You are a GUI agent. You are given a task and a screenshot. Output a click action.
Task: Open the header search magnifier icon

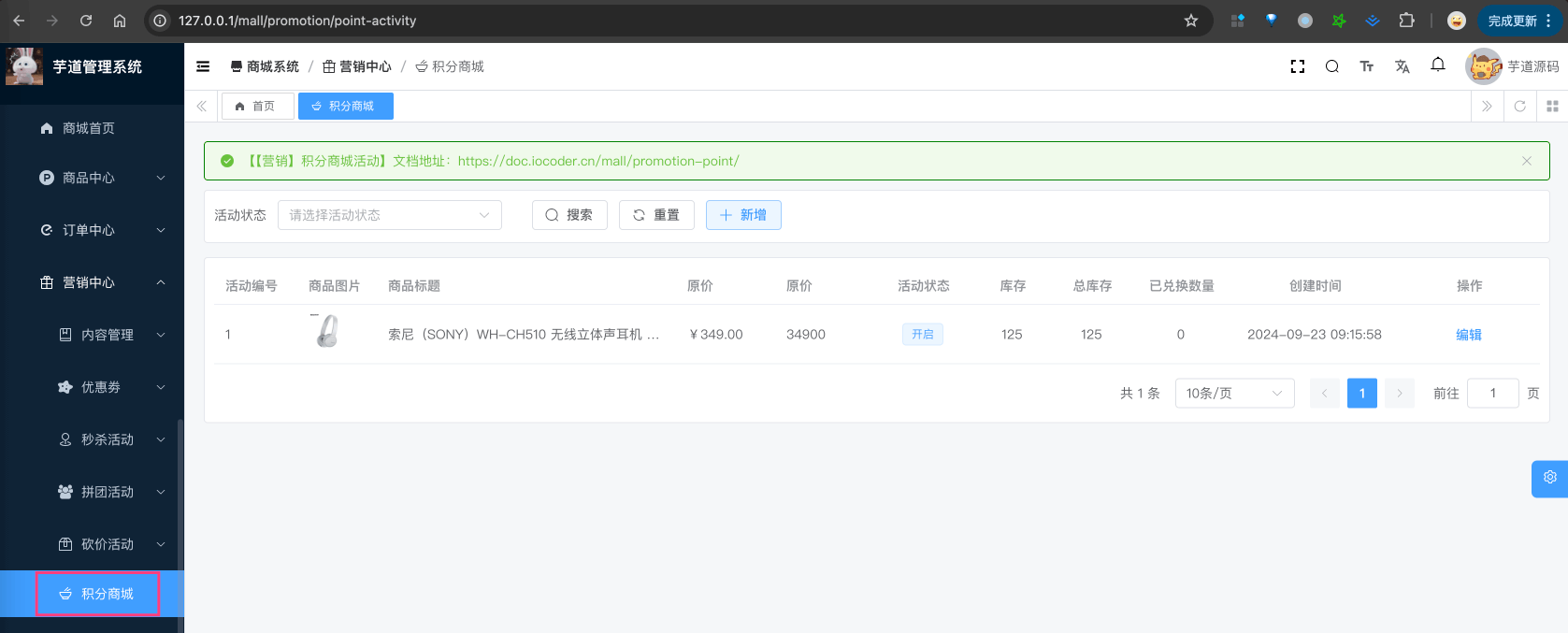click(1331, 66)
